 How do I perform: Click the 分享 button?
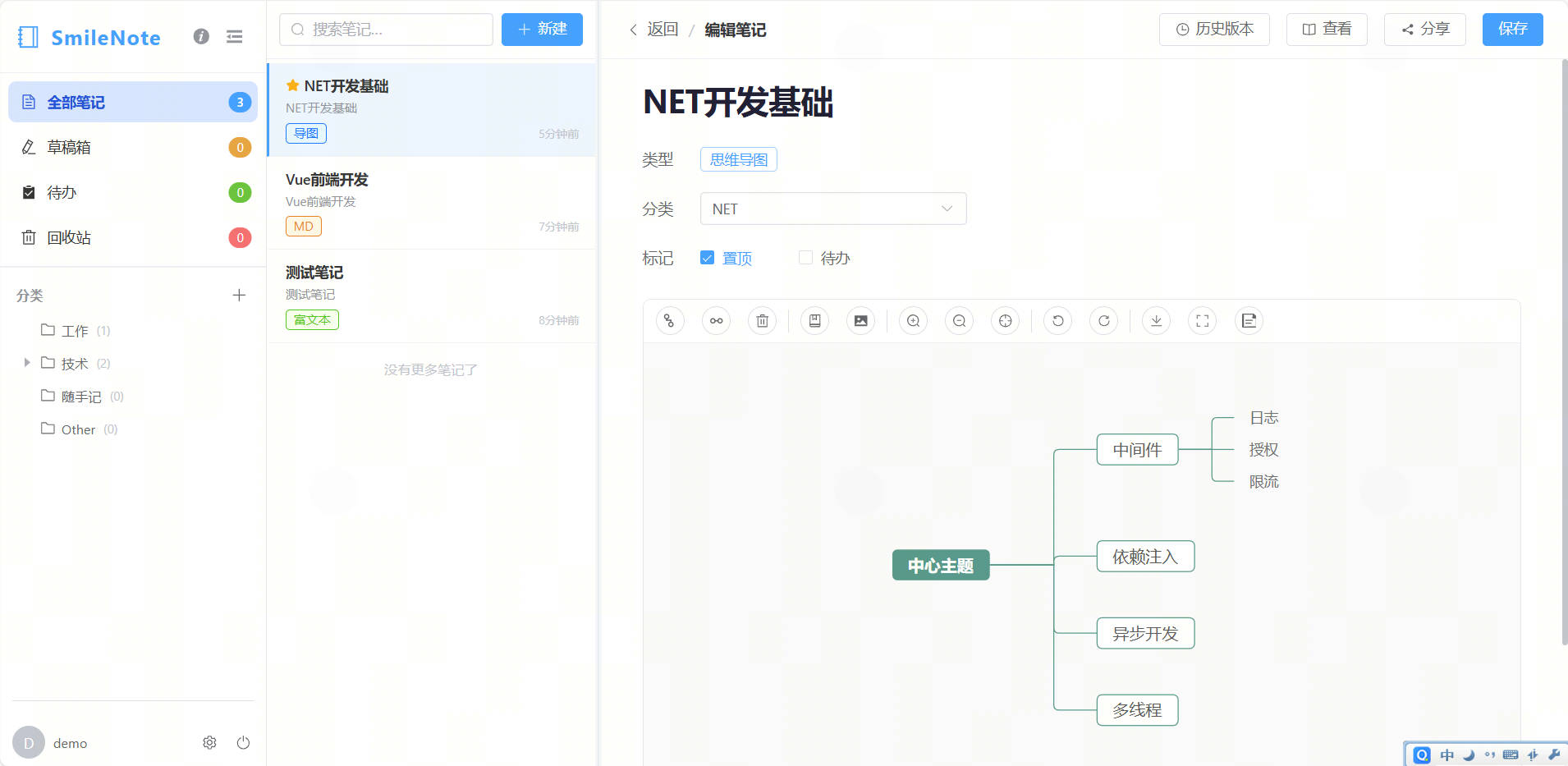1425,30
